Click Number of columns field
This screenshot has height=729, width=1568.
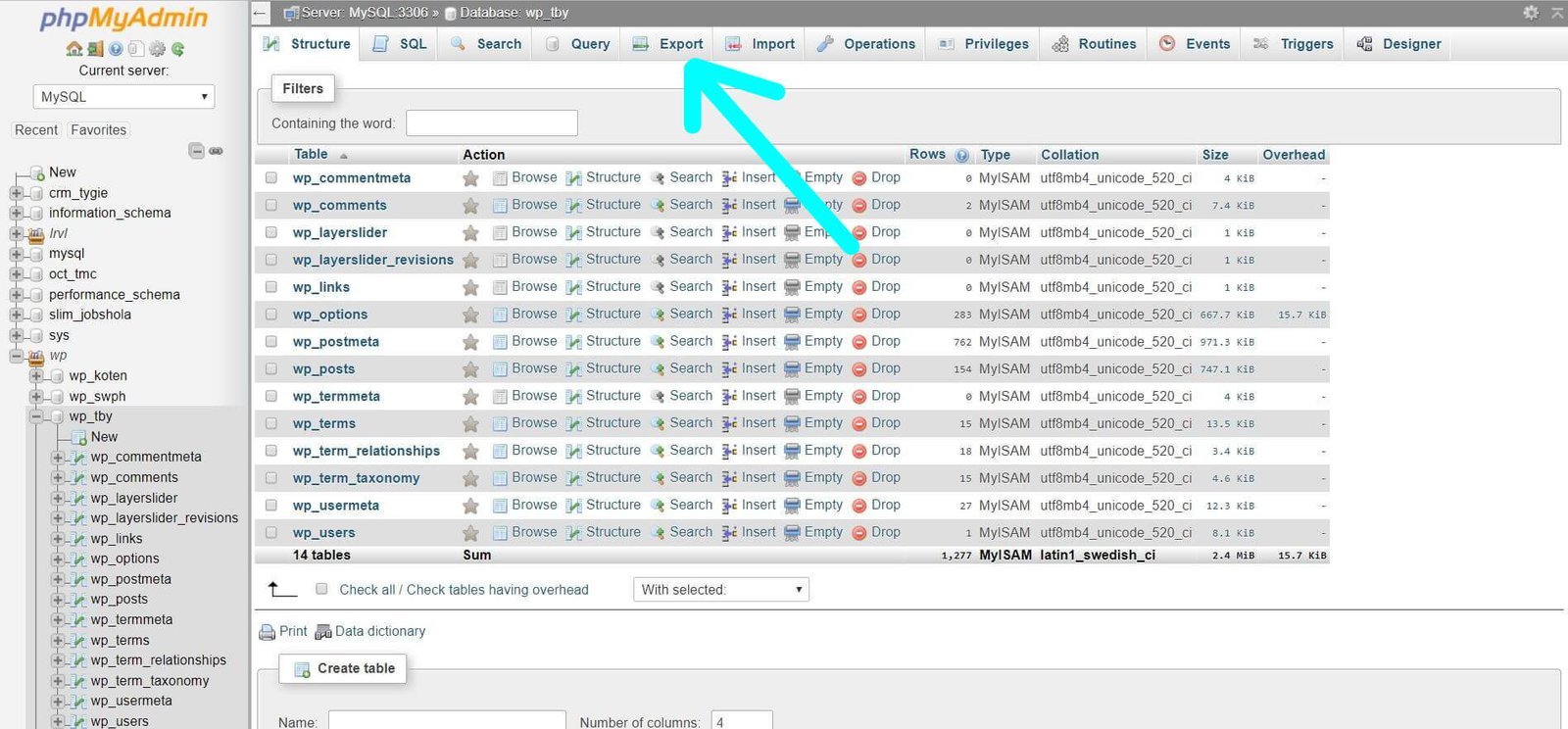[742, 721]
